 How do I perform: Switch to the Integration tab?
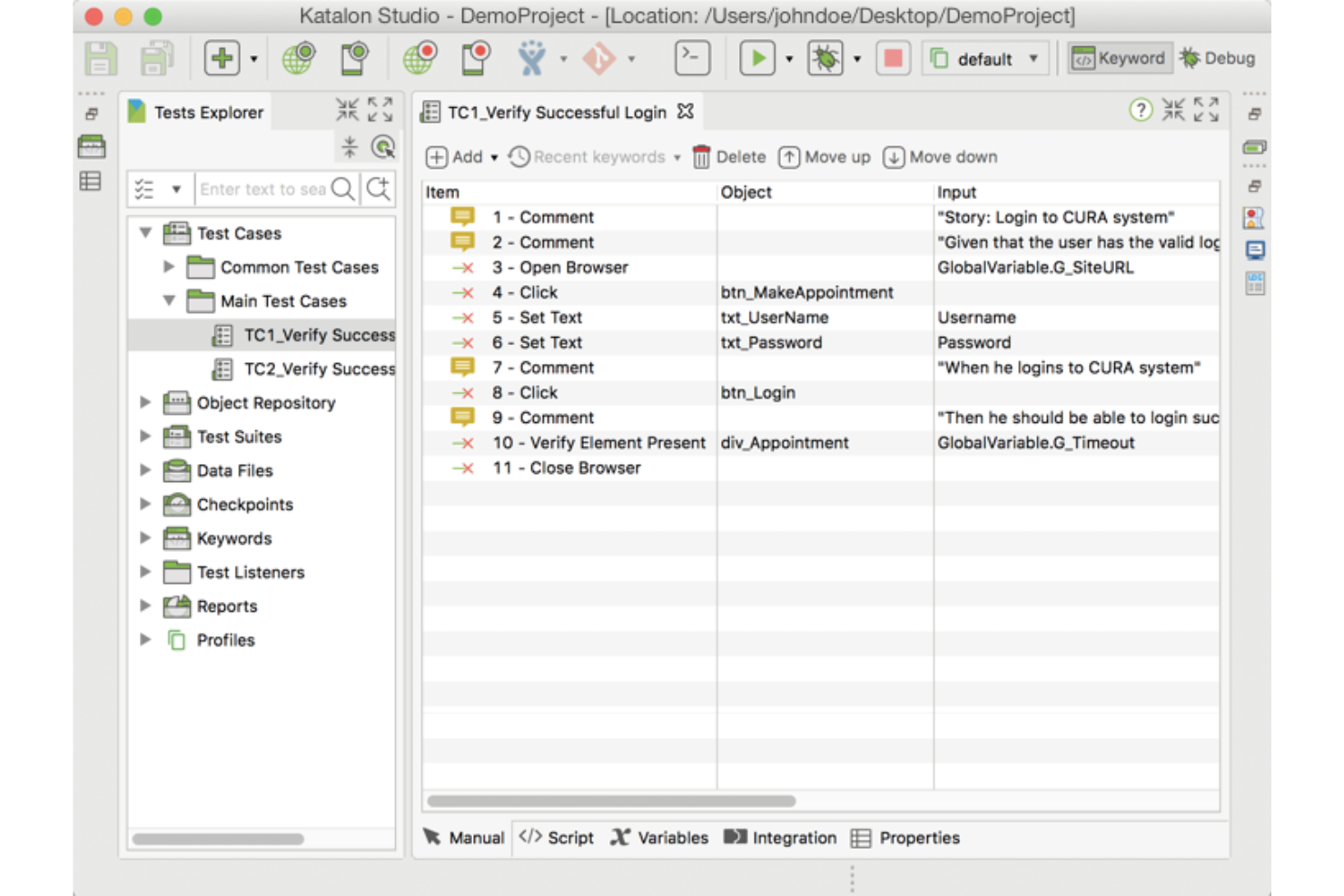point(780,837)
